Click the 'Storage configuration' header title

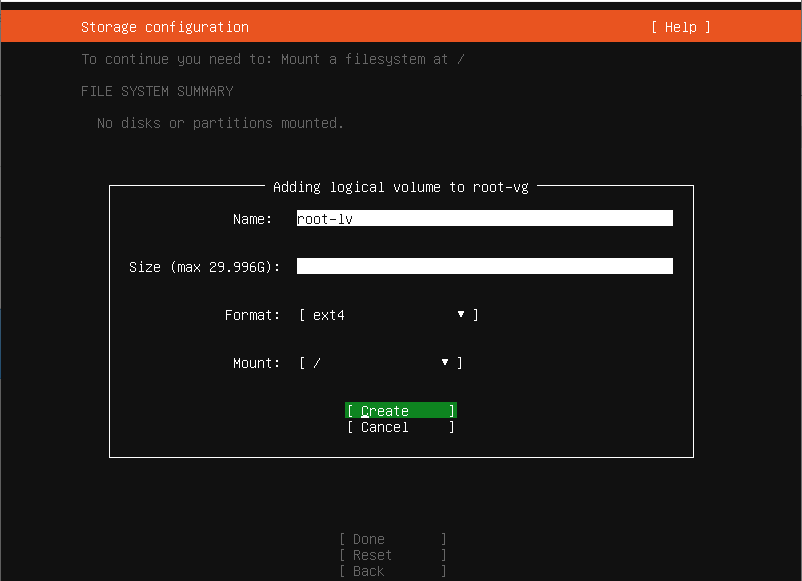coord(165,27)
